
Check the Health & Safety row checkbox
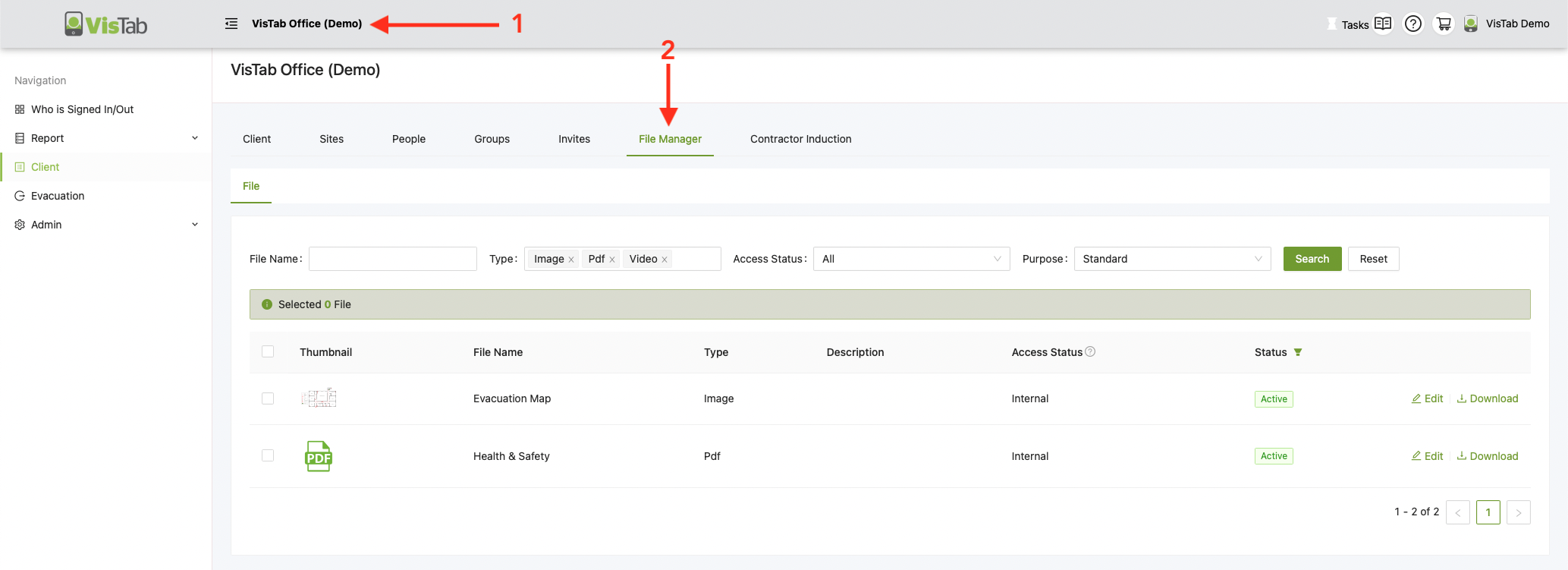[268, 455]
